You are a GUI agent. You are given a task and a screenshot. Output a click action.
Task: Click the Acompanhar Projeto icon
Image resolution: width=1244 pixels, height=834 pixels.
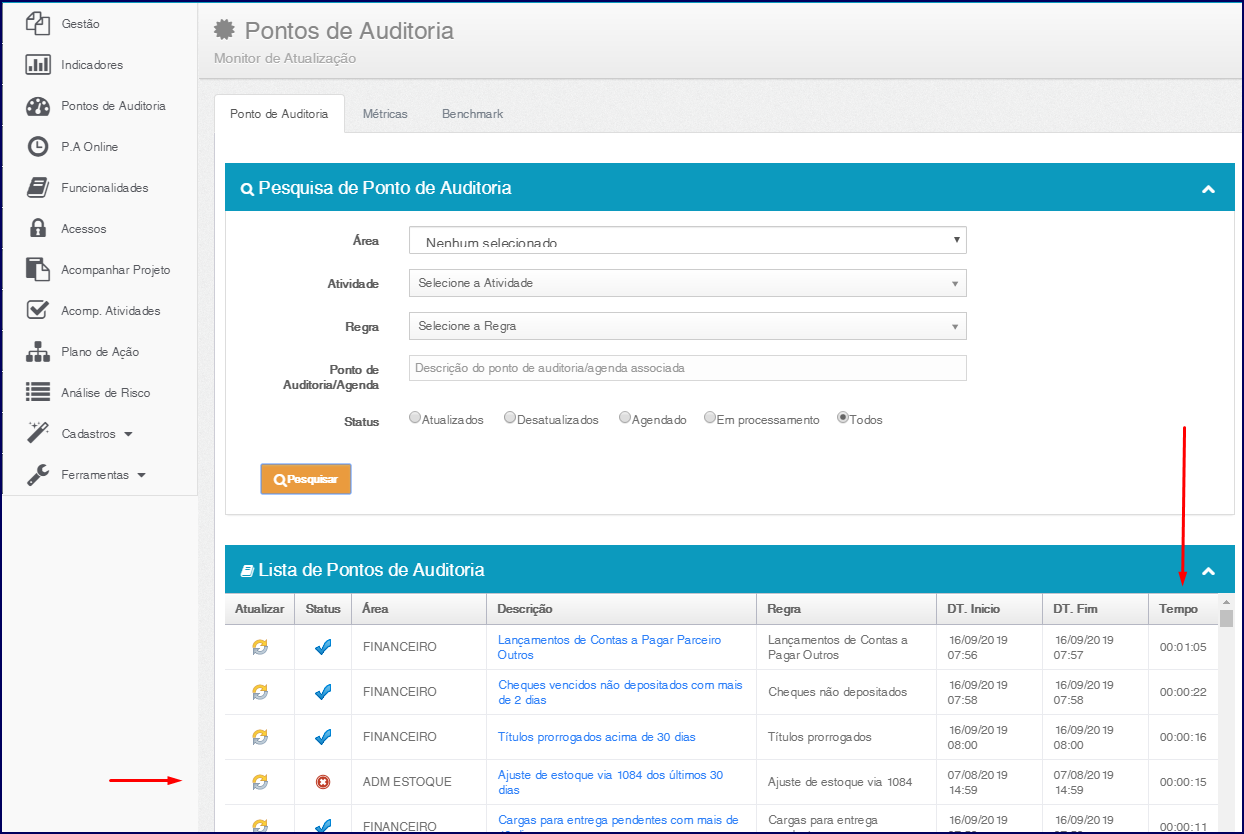pos(38,270)
